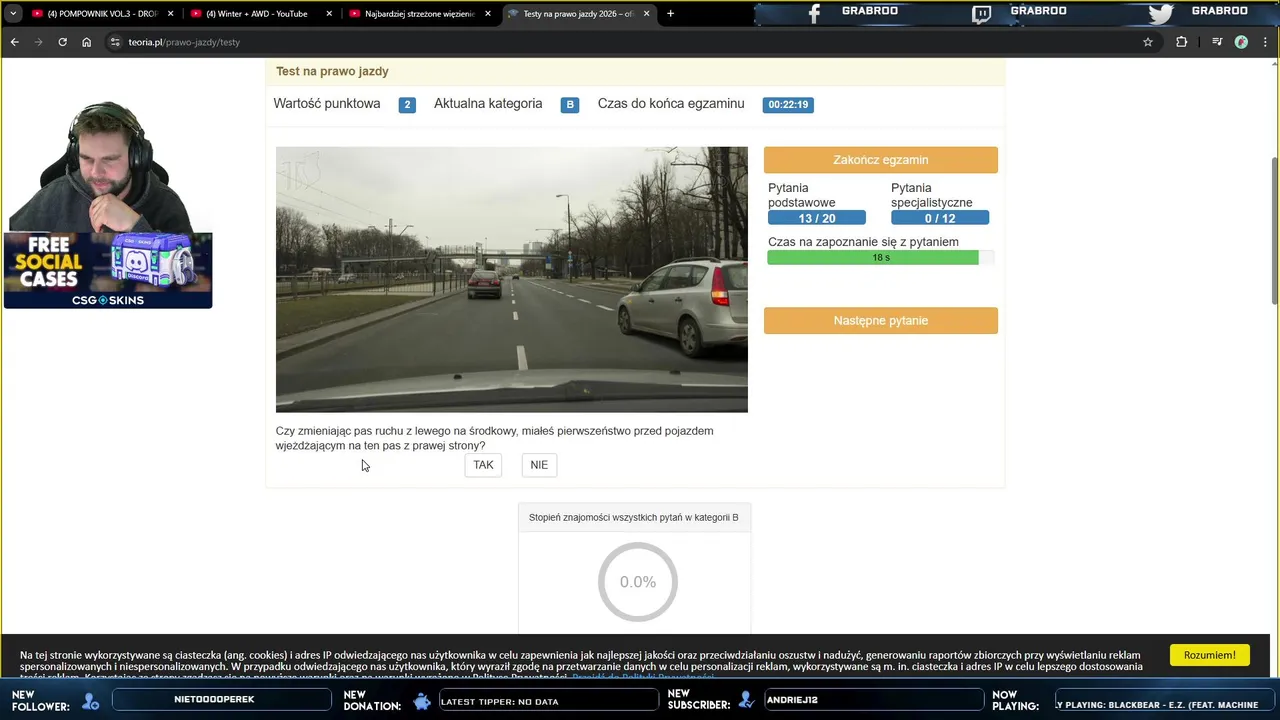Close the Testy na prawo jazdy tab
1280x720 pixels.
(646, 14)
